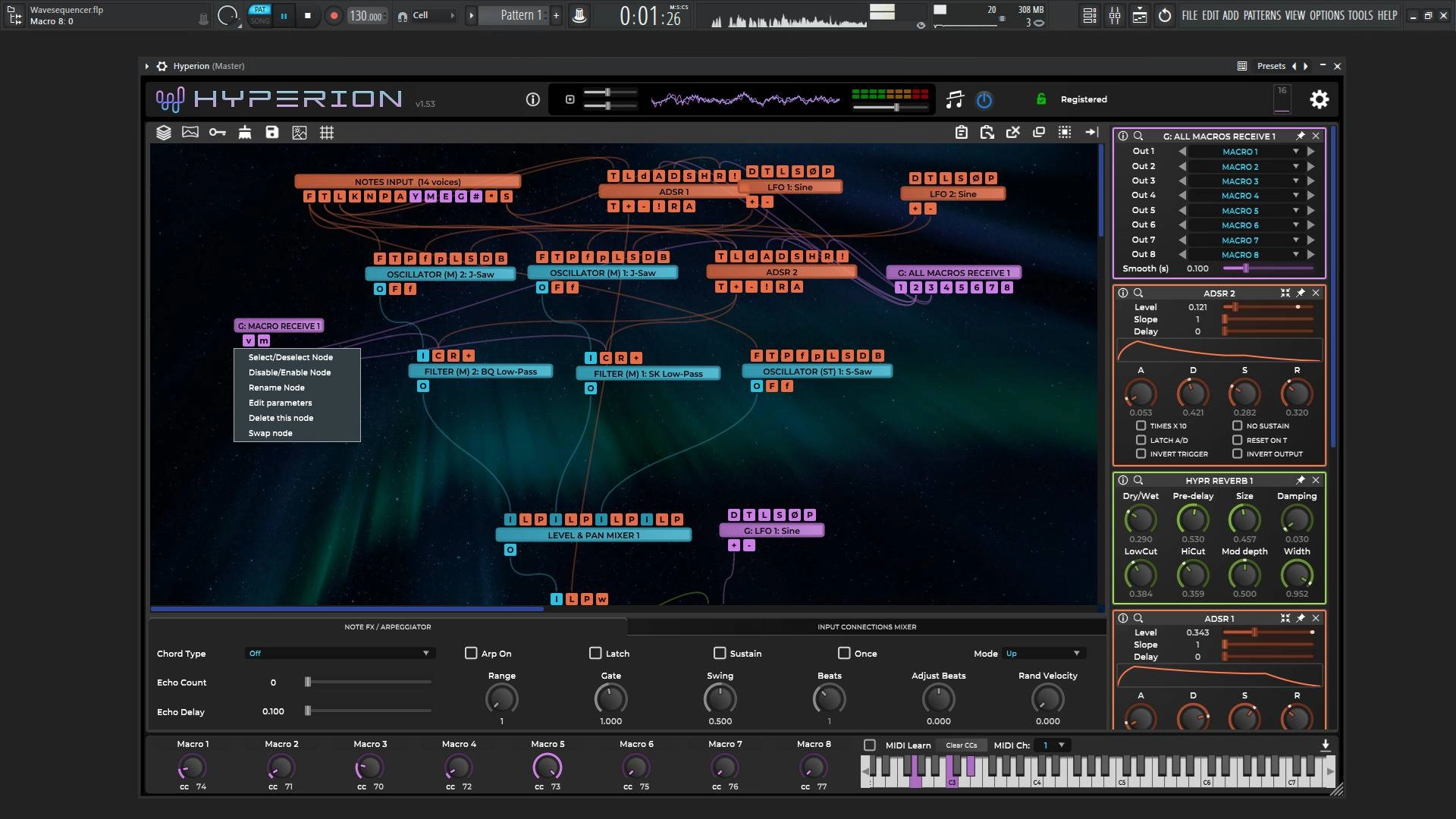1456x819 pixels.
Task: Click the info icon in G: ALL MACROS RECEIVE 1 panel
Action: [1123, 136]
